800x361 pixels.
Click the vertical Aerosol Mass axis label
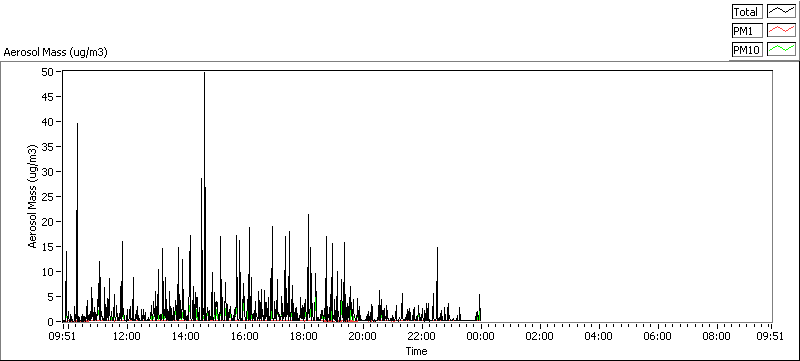(33, 196)
